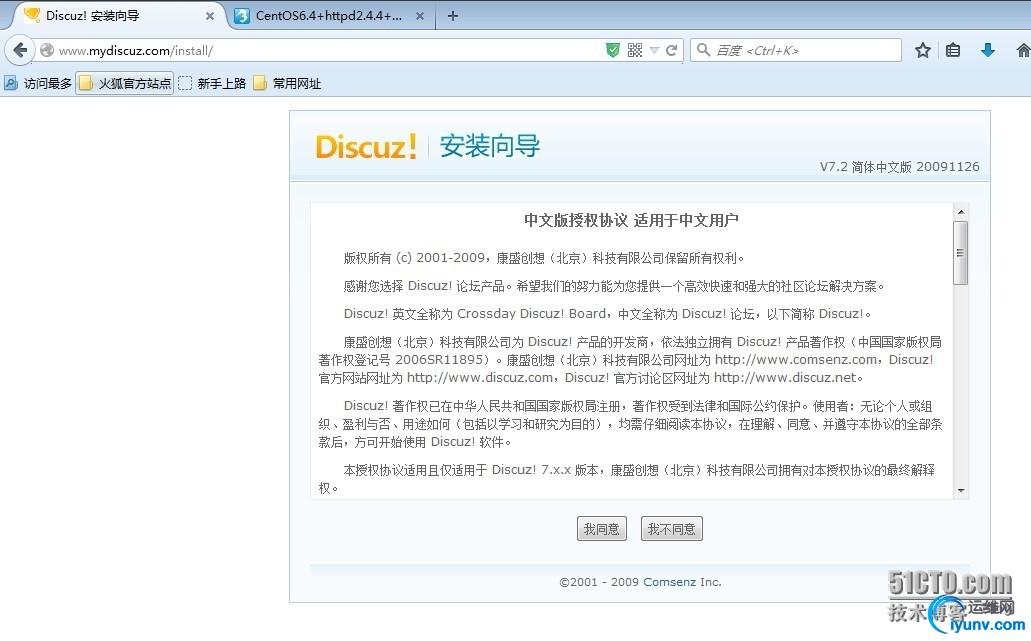Bookmark this page with the star icon
1031x641 pixels.
point(923,50)
